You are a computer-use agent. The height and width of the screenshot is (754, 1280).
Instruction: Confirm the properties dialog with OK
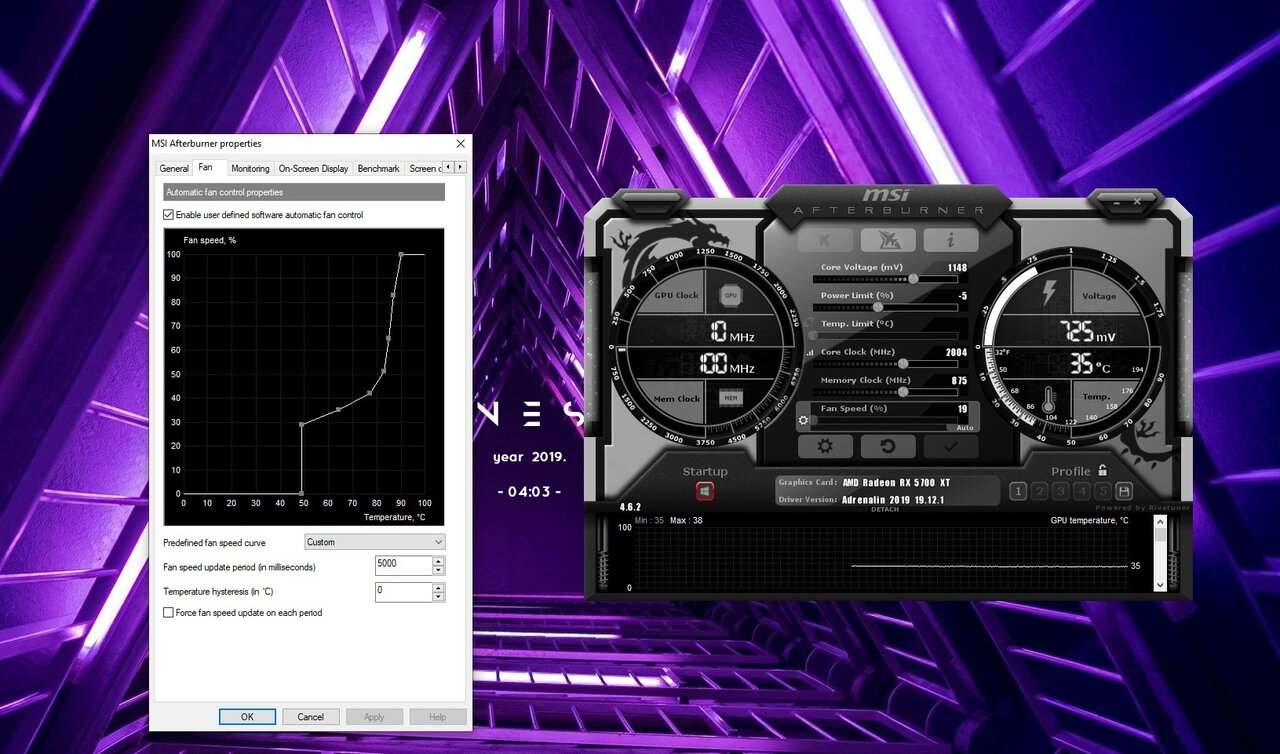click(x=247, y=716)
